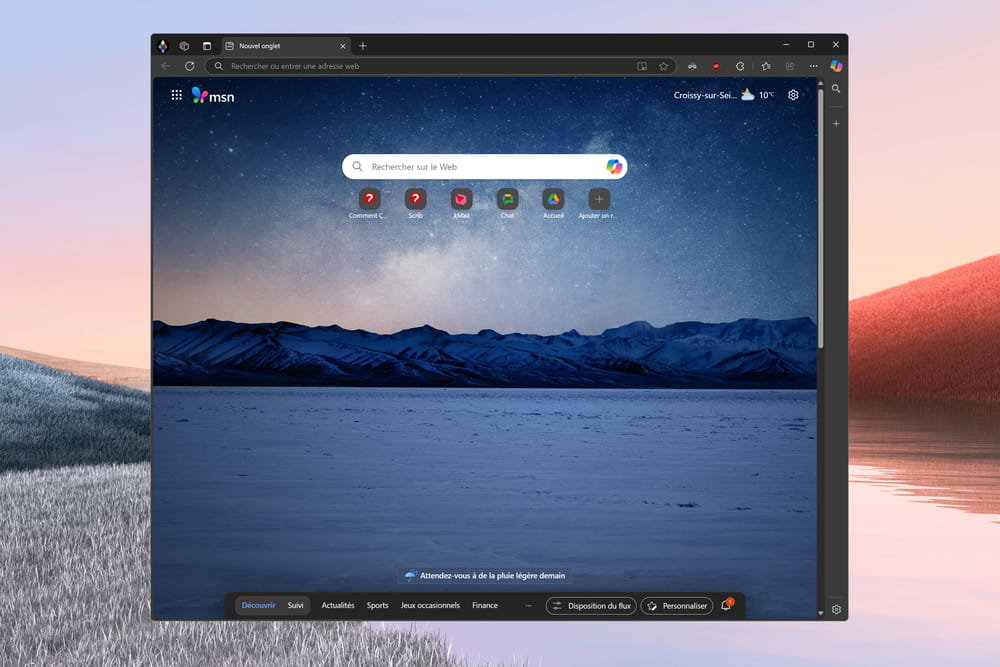Switch to the Suivi tab
The image size is (1000, 667).
[x=295, y=605]
